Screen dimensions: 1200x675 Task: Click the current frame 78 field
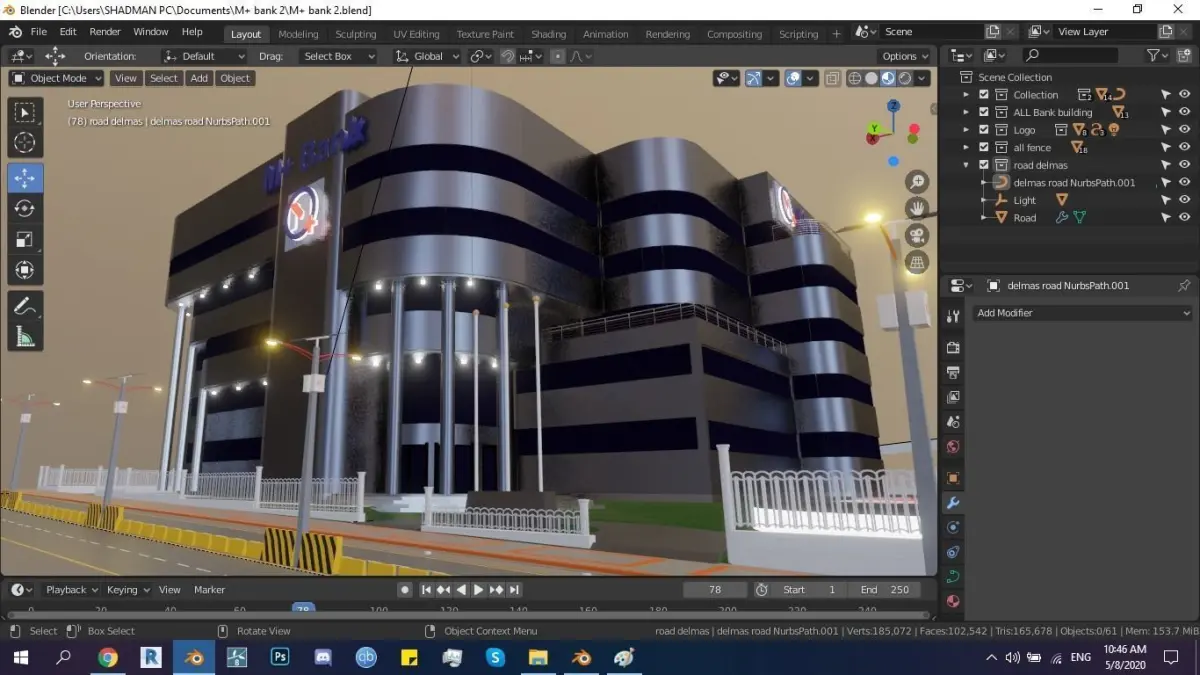tap(715, 590)
